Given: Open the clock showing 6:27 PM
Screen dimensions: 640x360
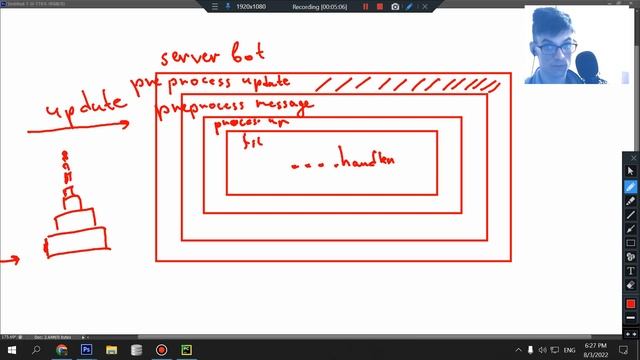Looking at the screenshot, I should [596, 350].
